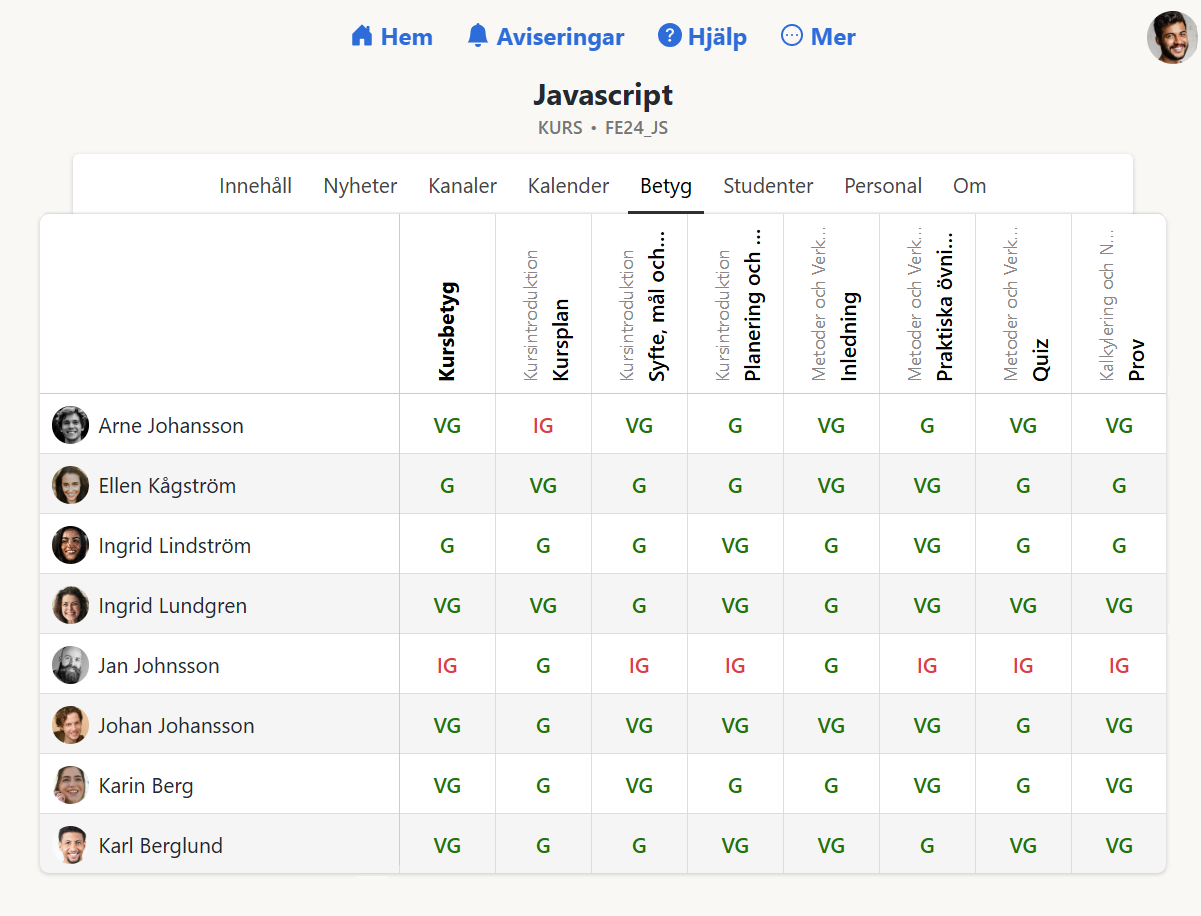Click the Kursbetyg column header
This screenshot has height=916, width=1201.
pos(447,331)
